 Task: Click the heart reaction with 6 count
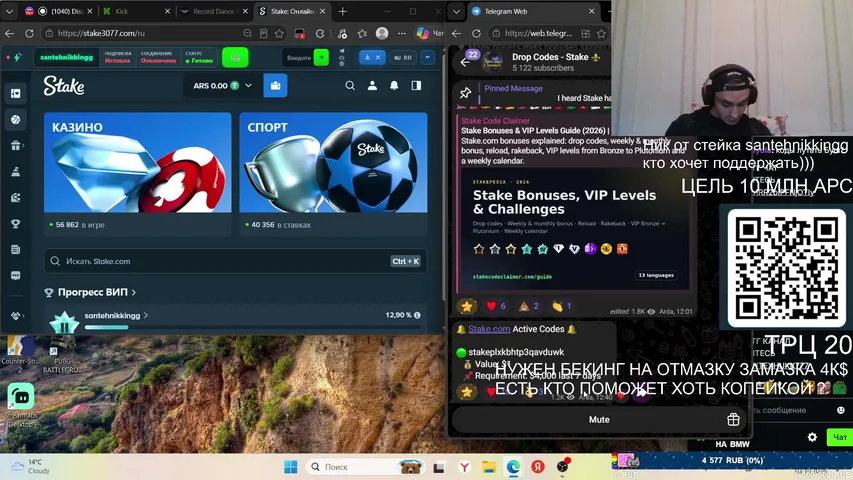[x=496, y=306]
